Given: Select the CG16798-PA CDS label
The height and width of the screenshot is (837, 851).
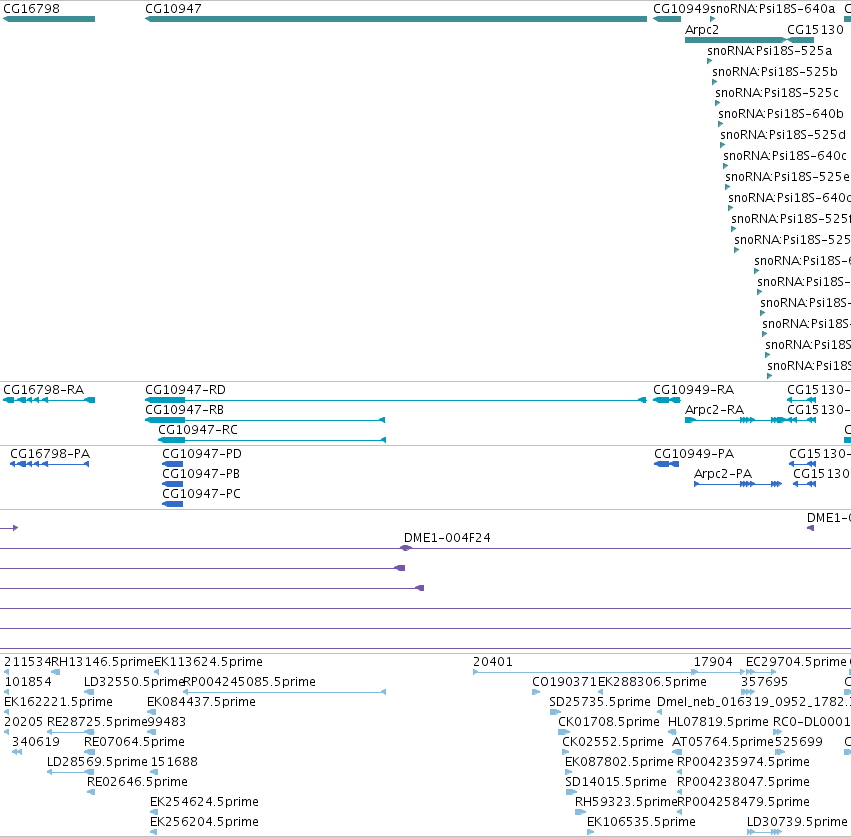Looking at the screenshot, I should click(50, 454).
